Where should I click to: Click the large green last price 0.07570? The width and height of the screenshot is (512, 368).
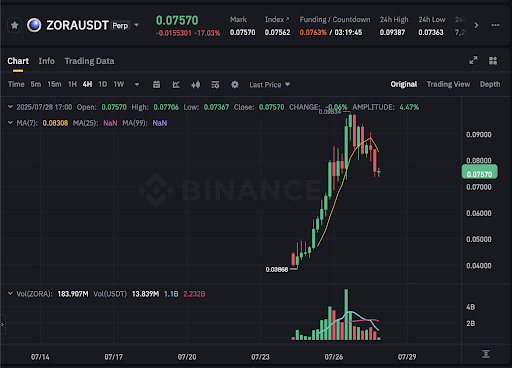[x=177, y=21]
